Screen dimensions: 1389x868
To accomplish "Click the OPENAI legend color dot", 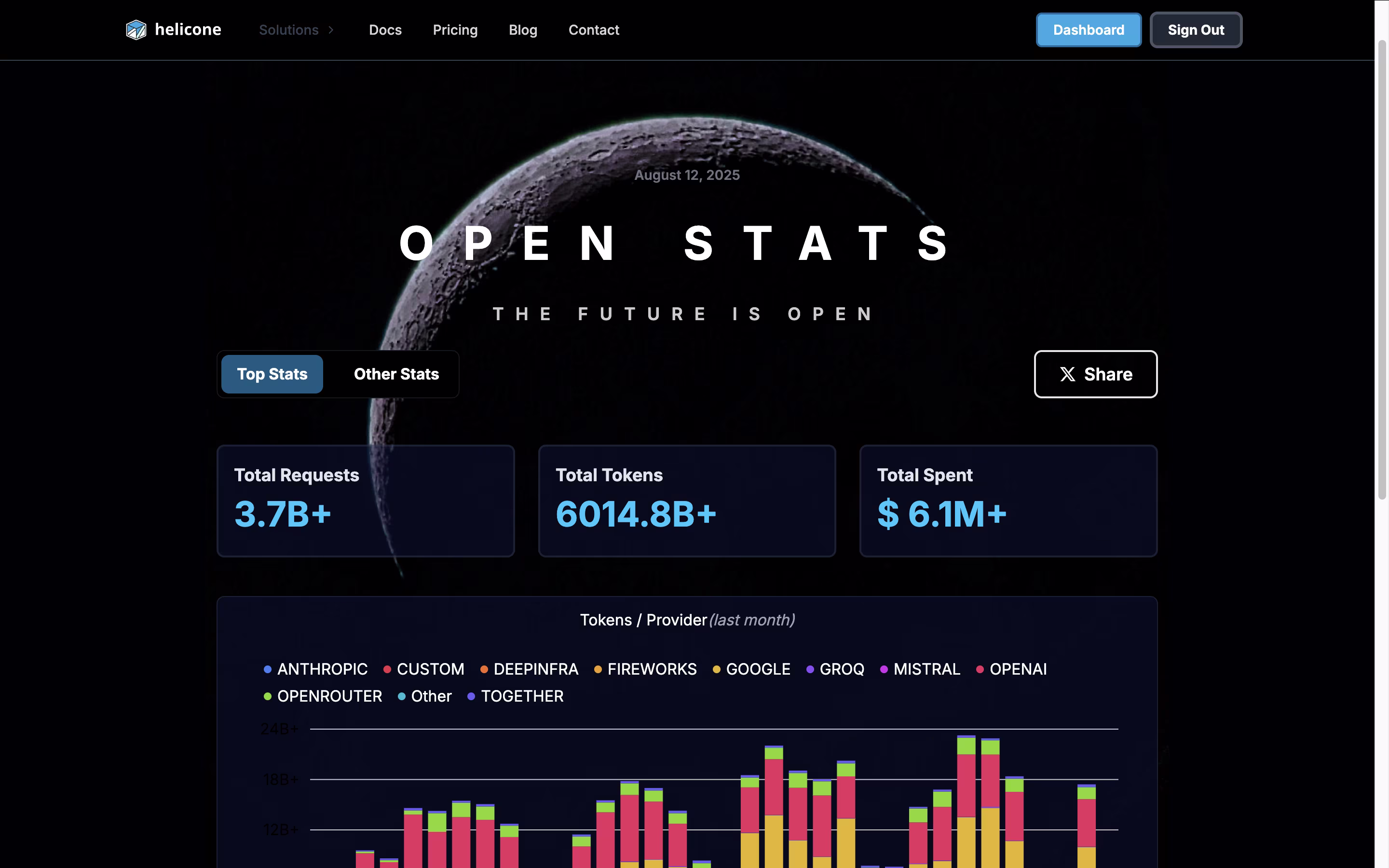I will (x=980, y=669).
